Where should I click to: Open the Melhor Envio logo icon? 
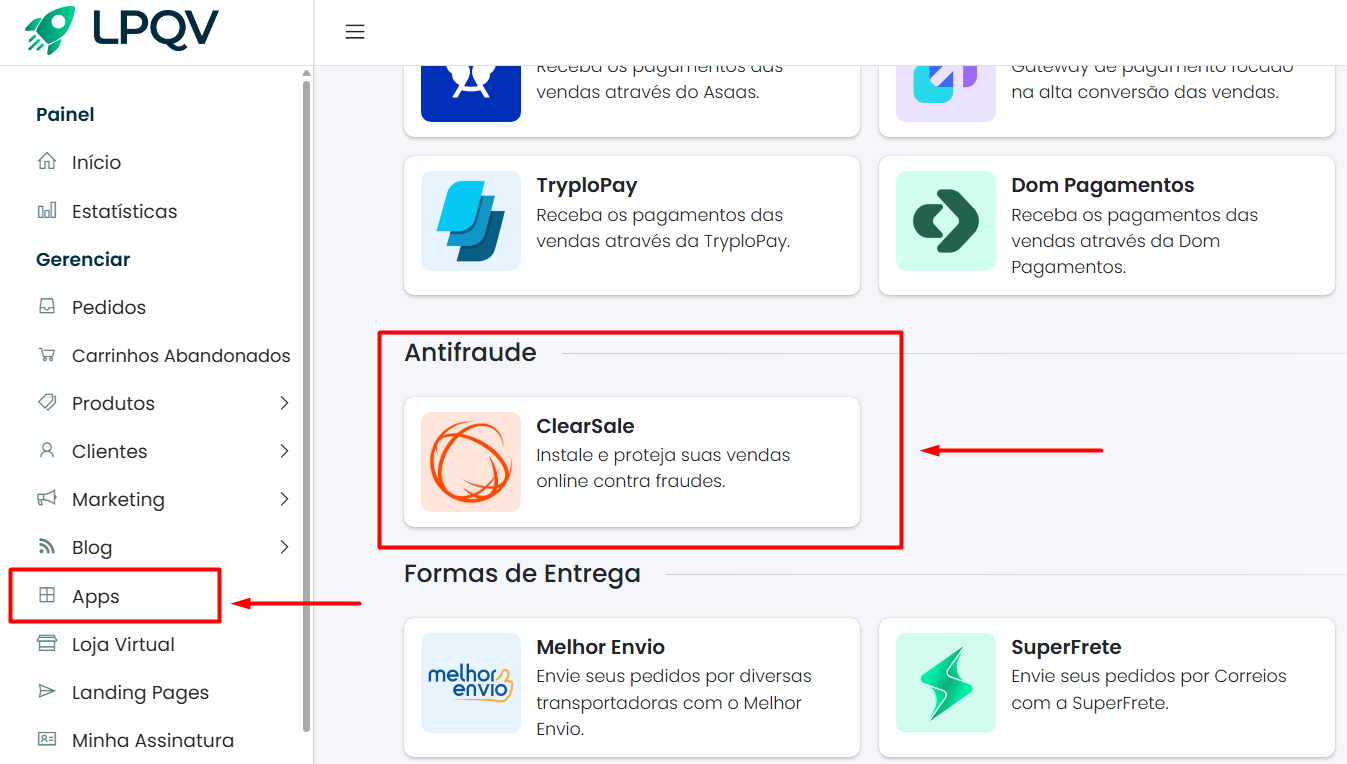click(470, 683)
